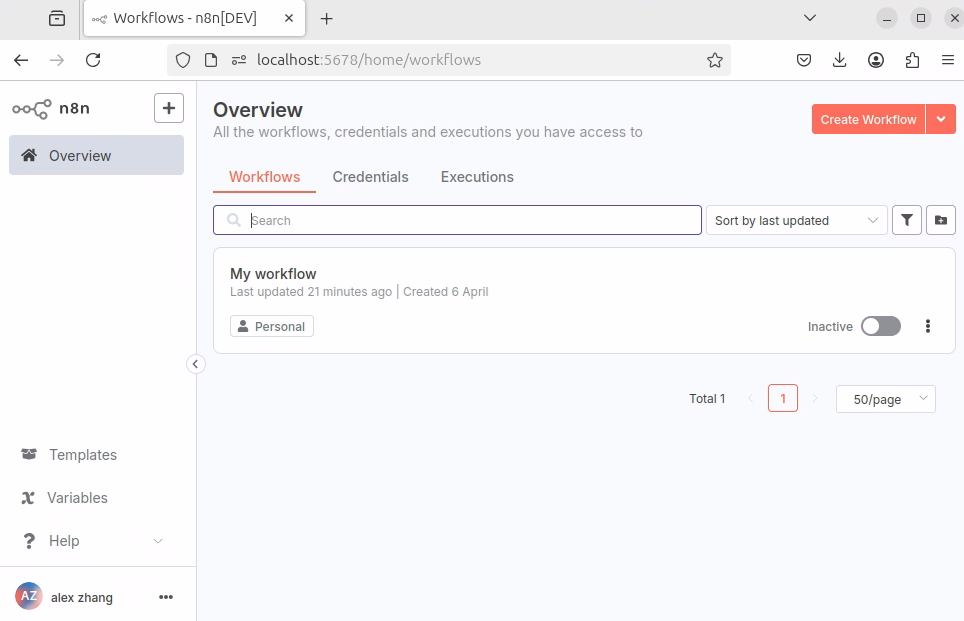The width and height of the screenshot is (964, 621).
Task: Open My workflow three-dot actions menu
Action: (x=928, y=326)
